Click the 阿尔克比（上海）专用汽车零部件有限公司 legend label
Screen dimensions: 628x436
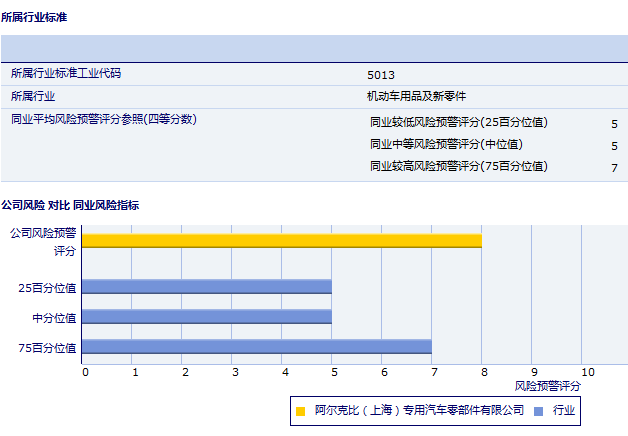point(419,410)
